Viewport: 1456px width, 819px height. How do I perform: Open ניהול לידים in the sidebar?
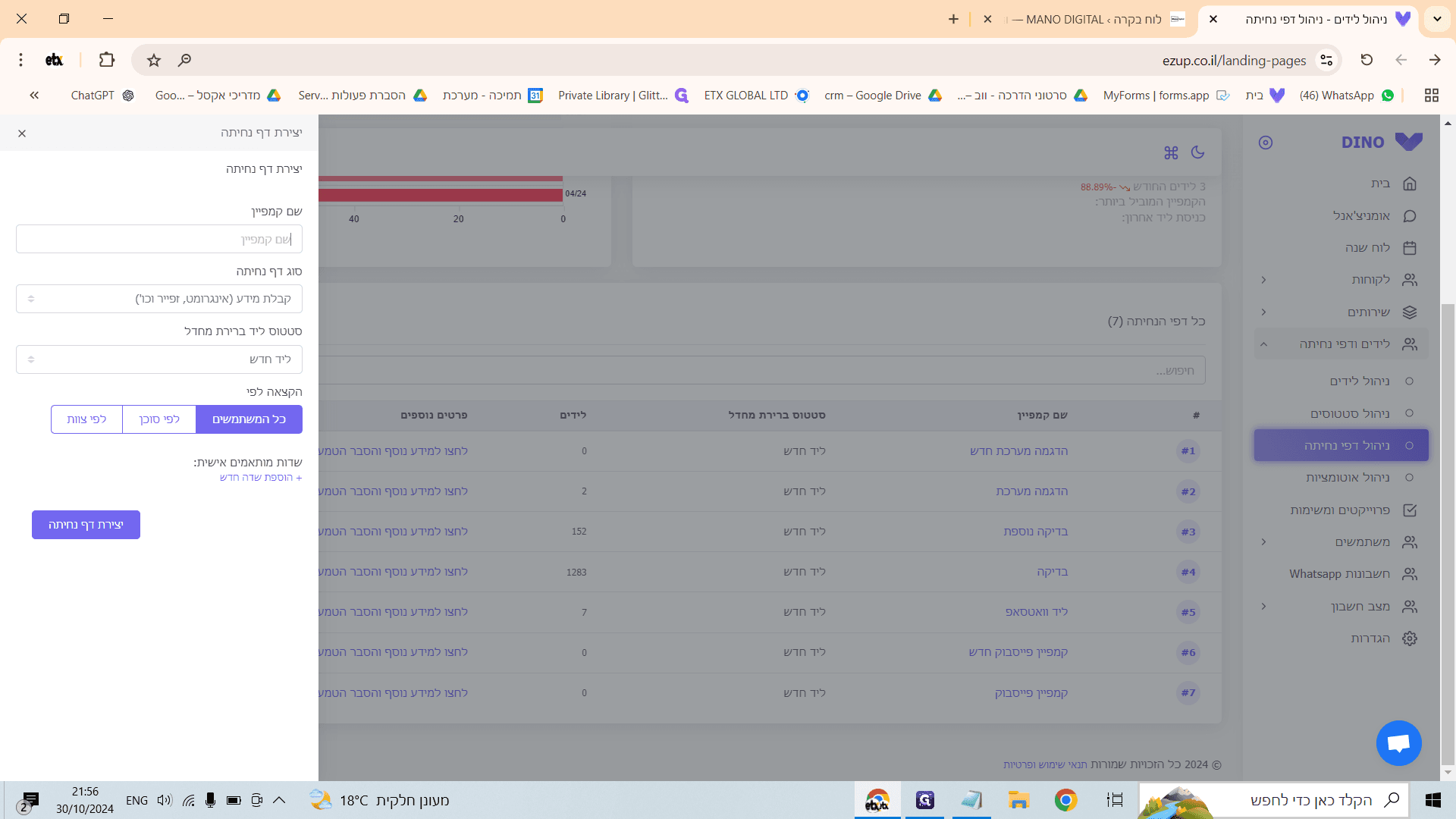(x=1359, y=381)
